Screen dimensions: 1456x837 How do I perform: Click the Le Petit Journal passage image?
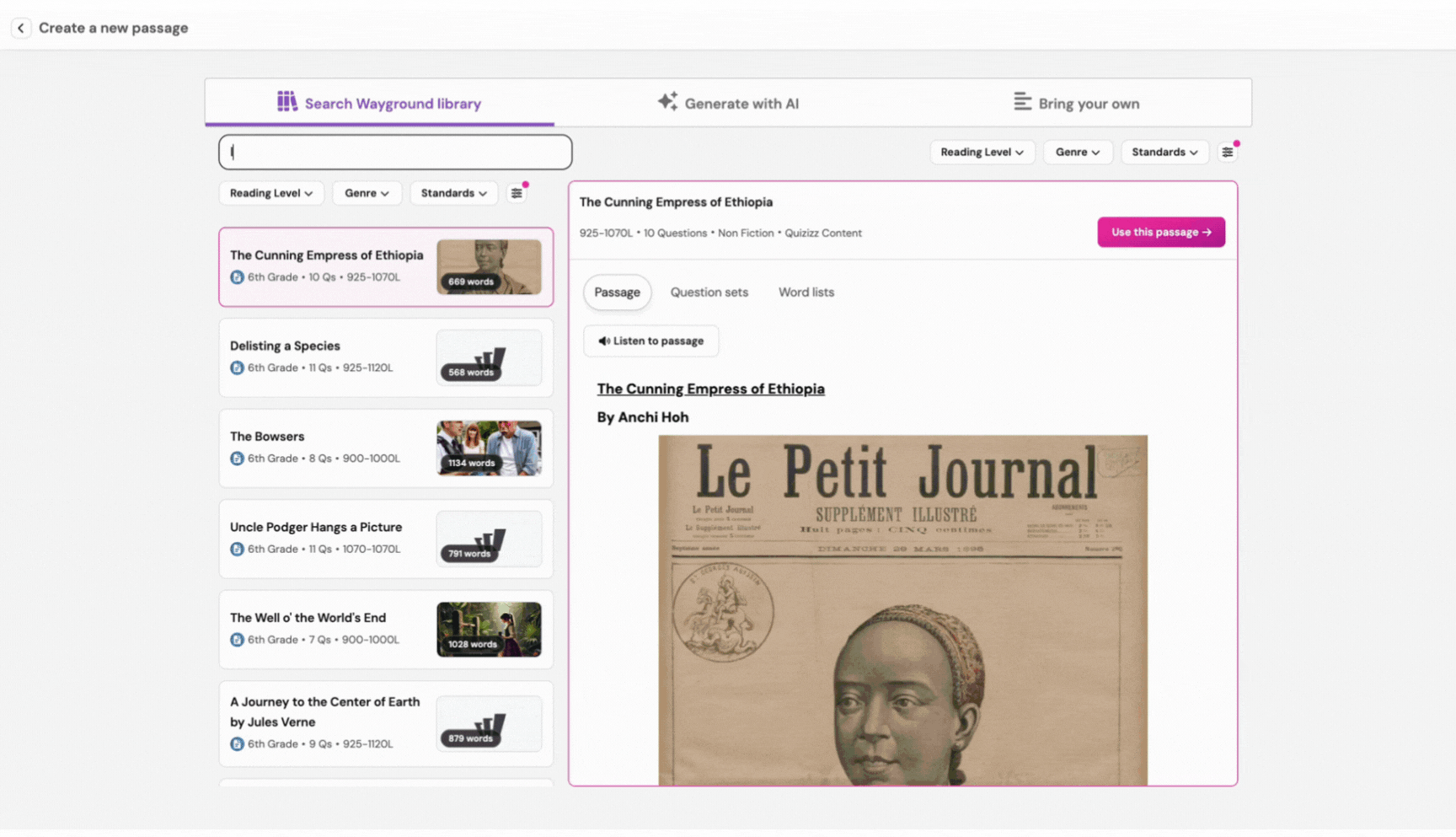tap(902, 610)
